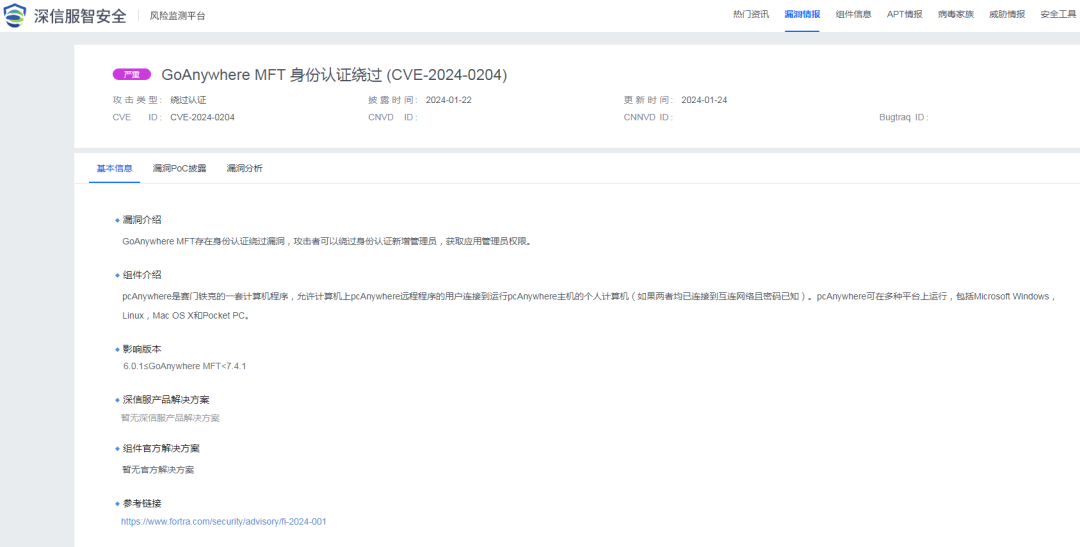Click the GoAnywhere MFT 身份认证绕过 title
Screen dimensions: 1080x547
click(x=334, y=75)
